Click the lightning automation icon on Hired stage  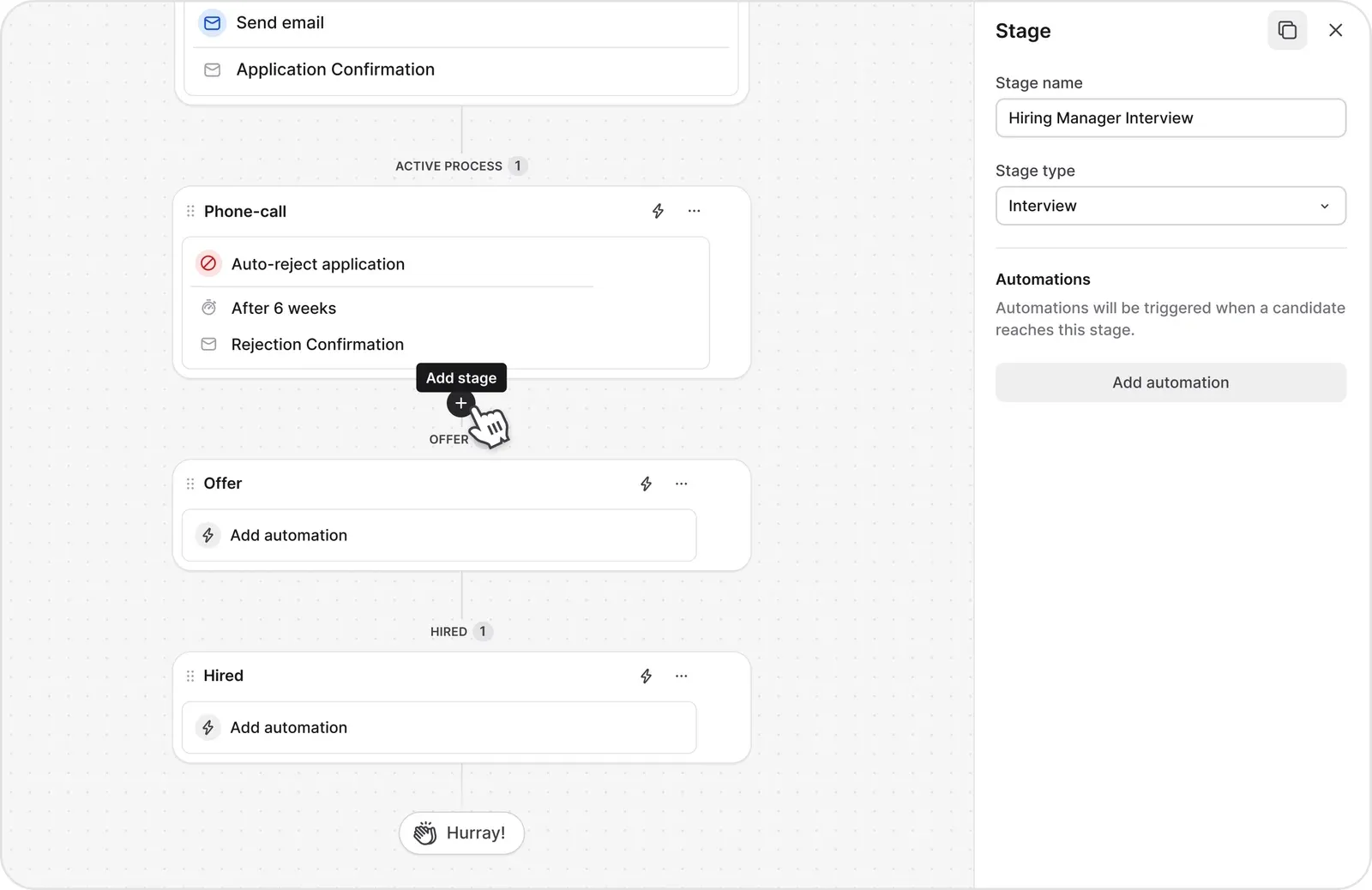646,676
